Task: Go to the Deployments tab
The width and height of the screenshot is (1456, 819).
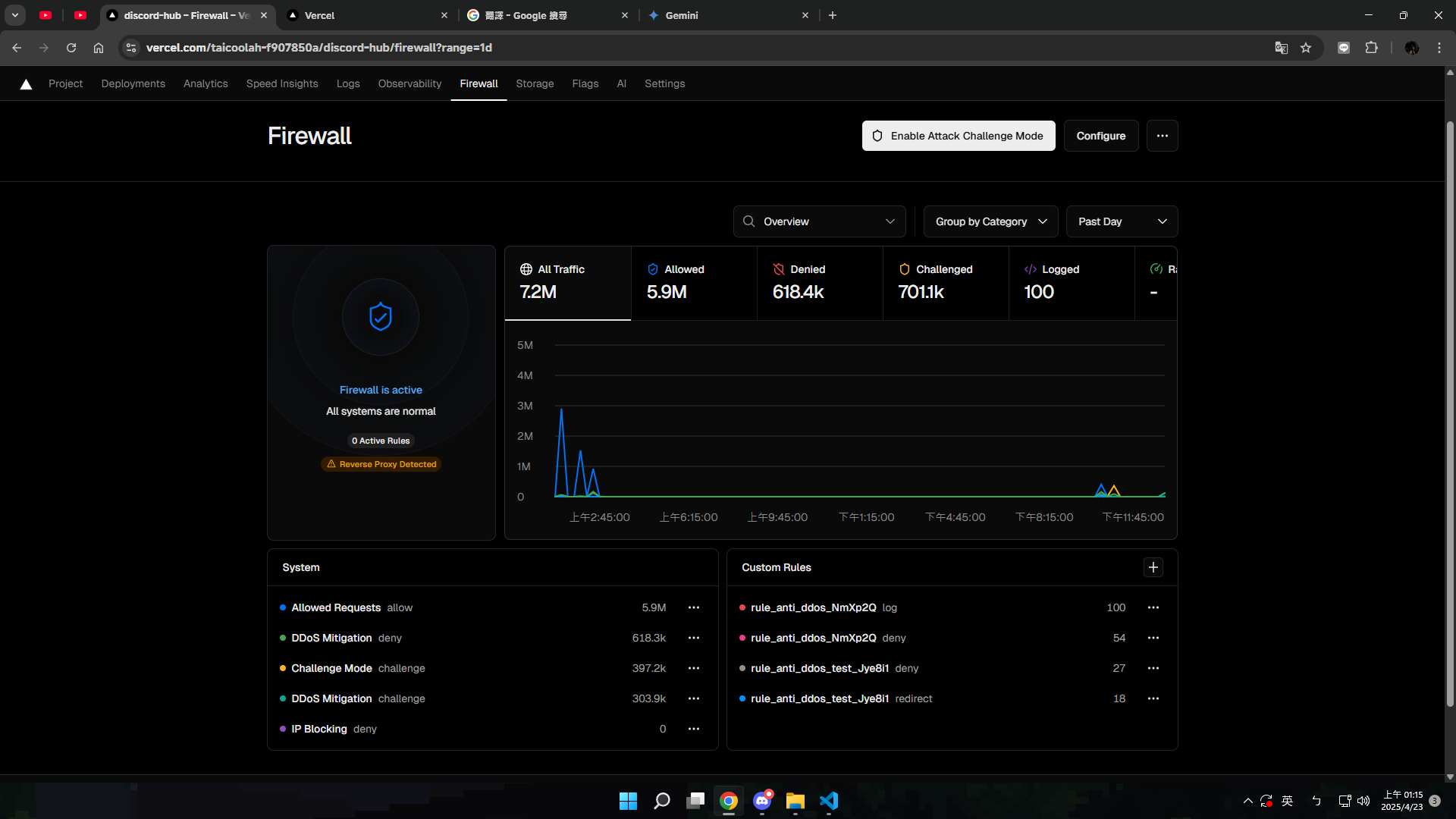Action: tap(133, 83)
